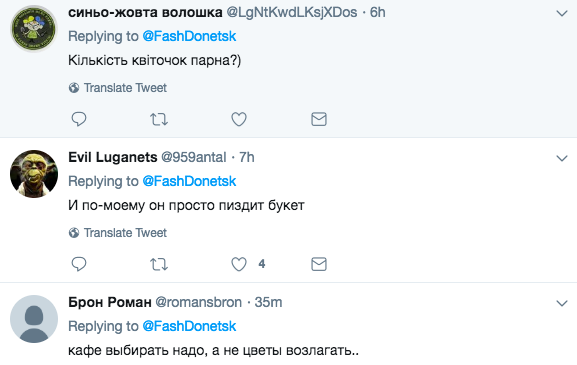Open the @959antal username handle

(194, 157)
